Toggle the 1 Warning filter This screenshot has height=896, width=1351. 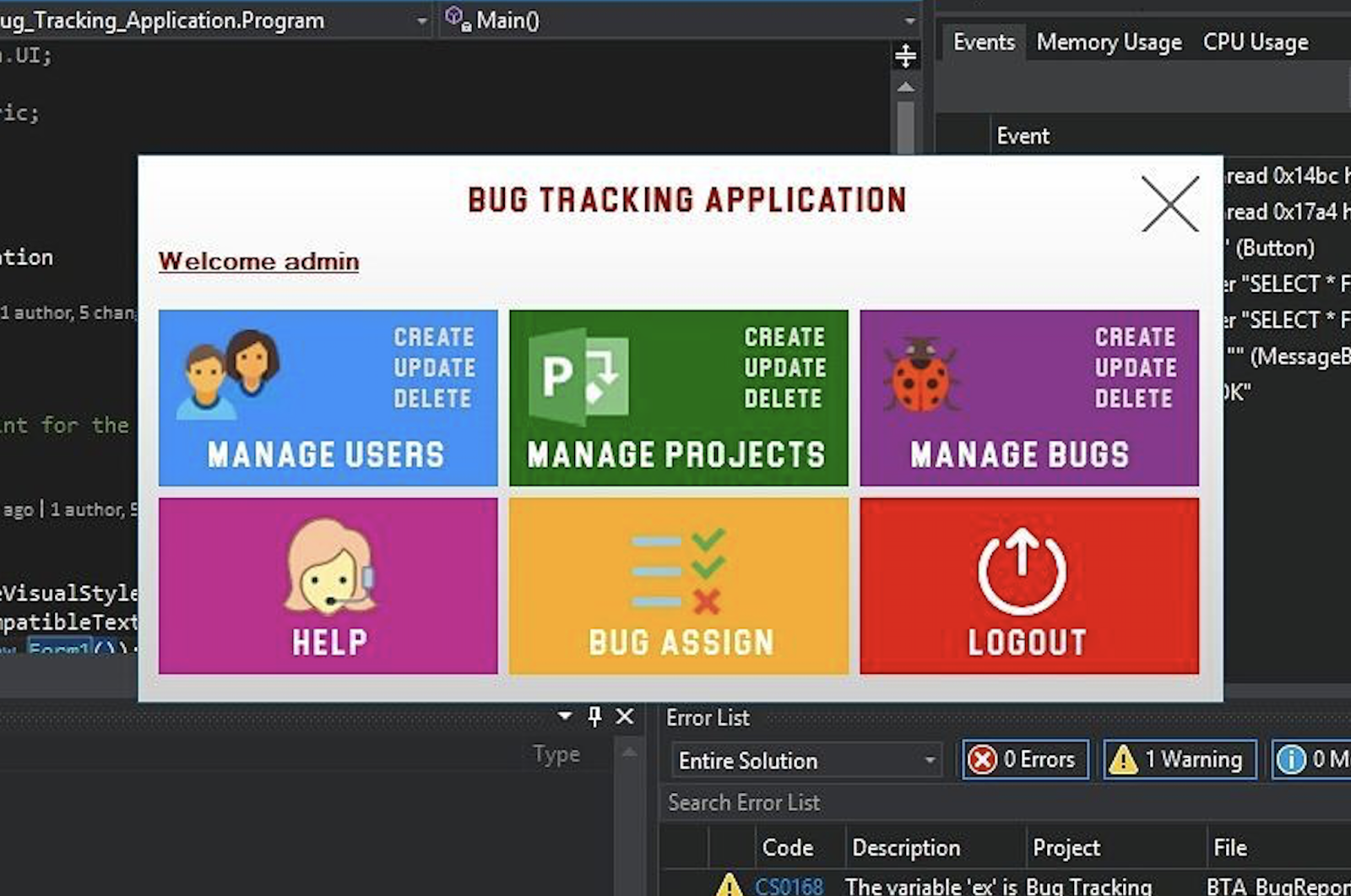[x=1180, y=759]
